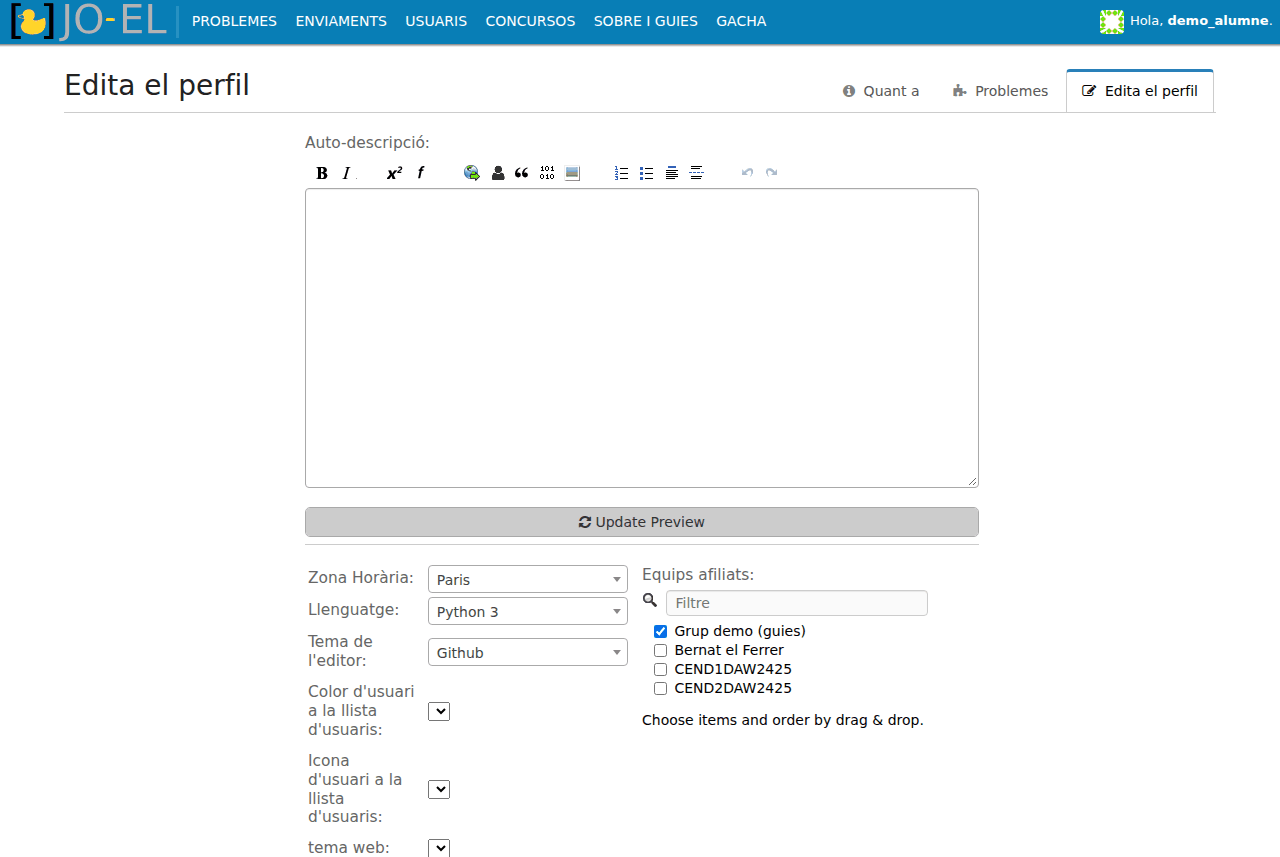This screenshot has height=857, width=1280.
Task: Click the magnifier icon beside Filtre
Action: tap(650, 600)
